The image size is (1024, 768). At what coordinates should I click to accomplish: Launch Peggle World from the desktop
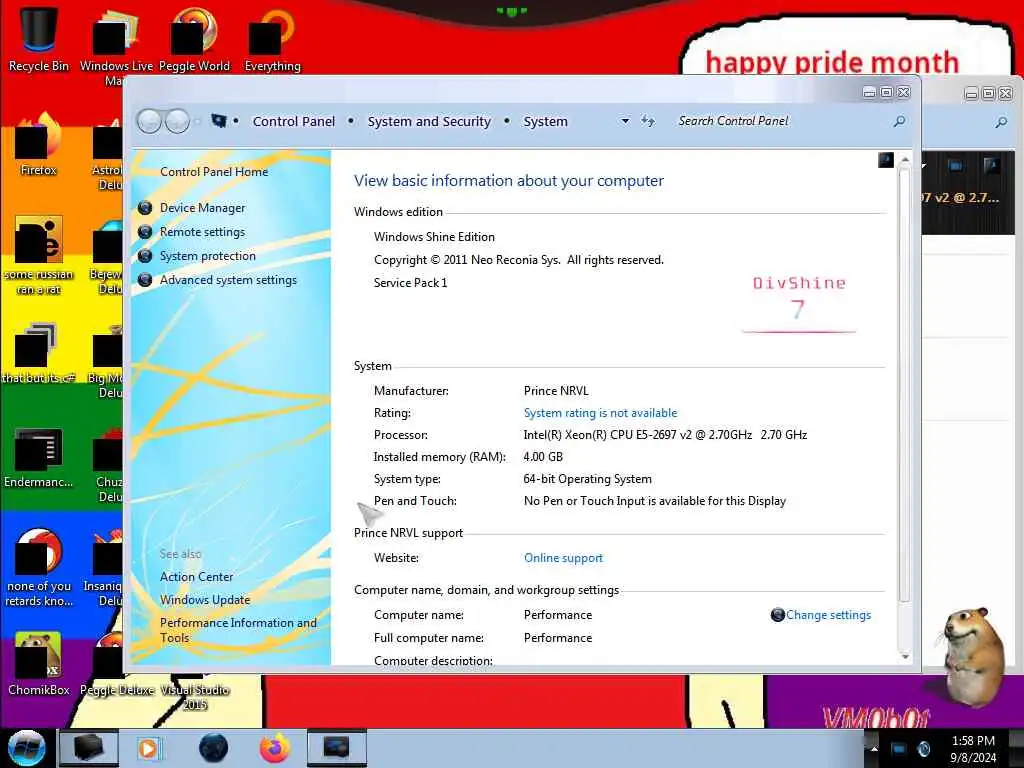pyautogui.click(x=194, y=39)
